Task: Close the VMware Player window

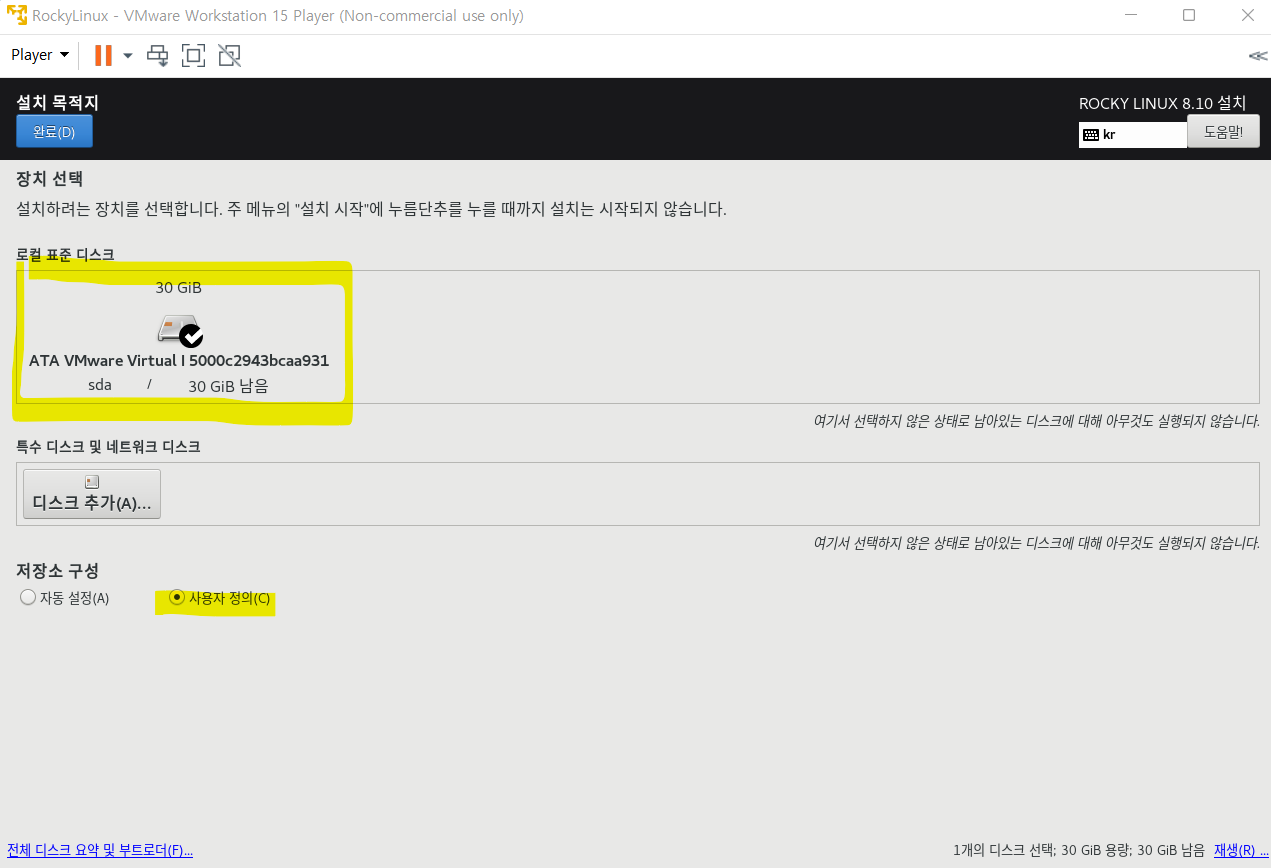Action: [x=1247, y=16]
